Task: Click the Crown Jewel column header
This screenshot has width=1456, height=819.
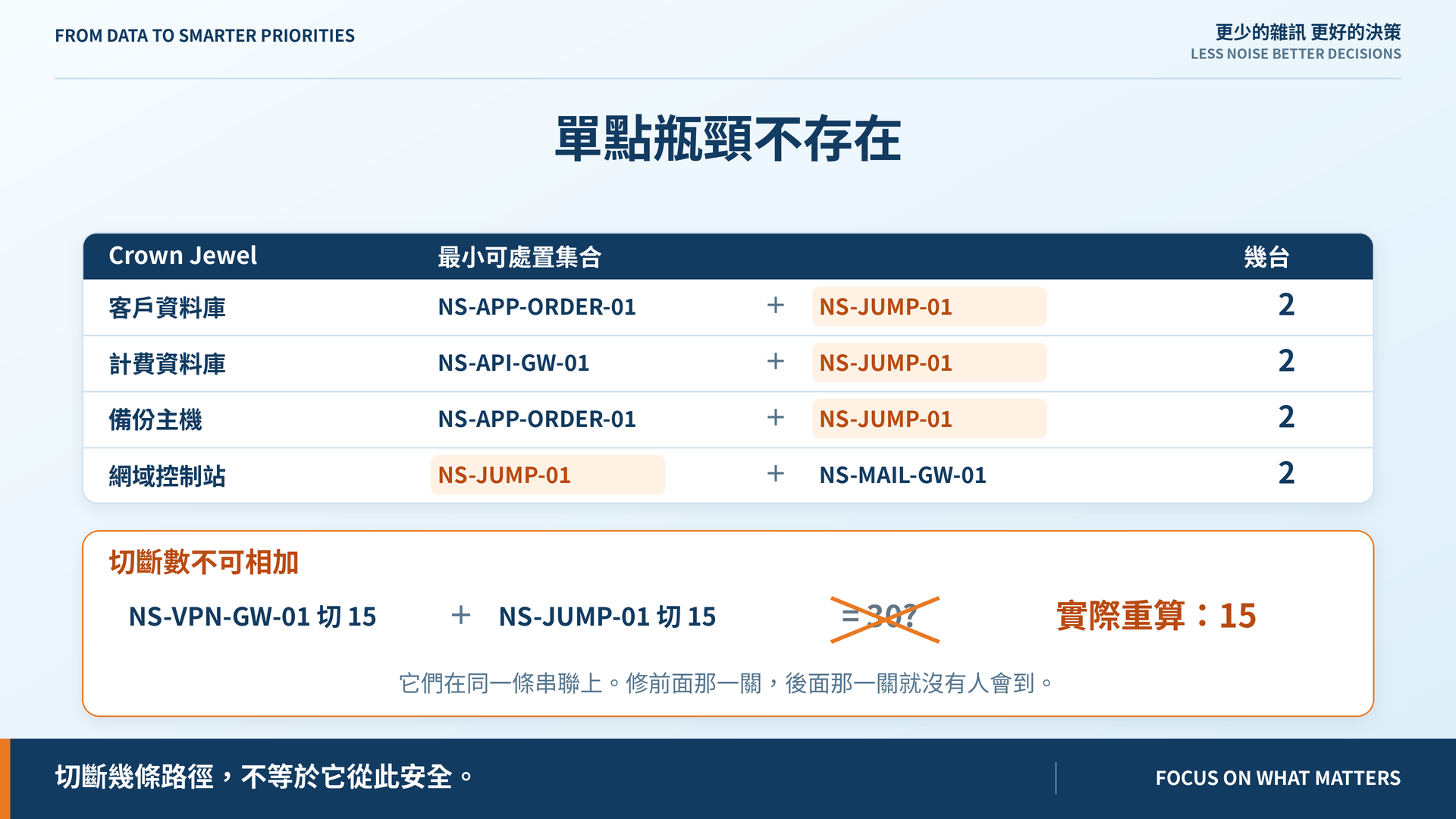Action: click(183, 256)
